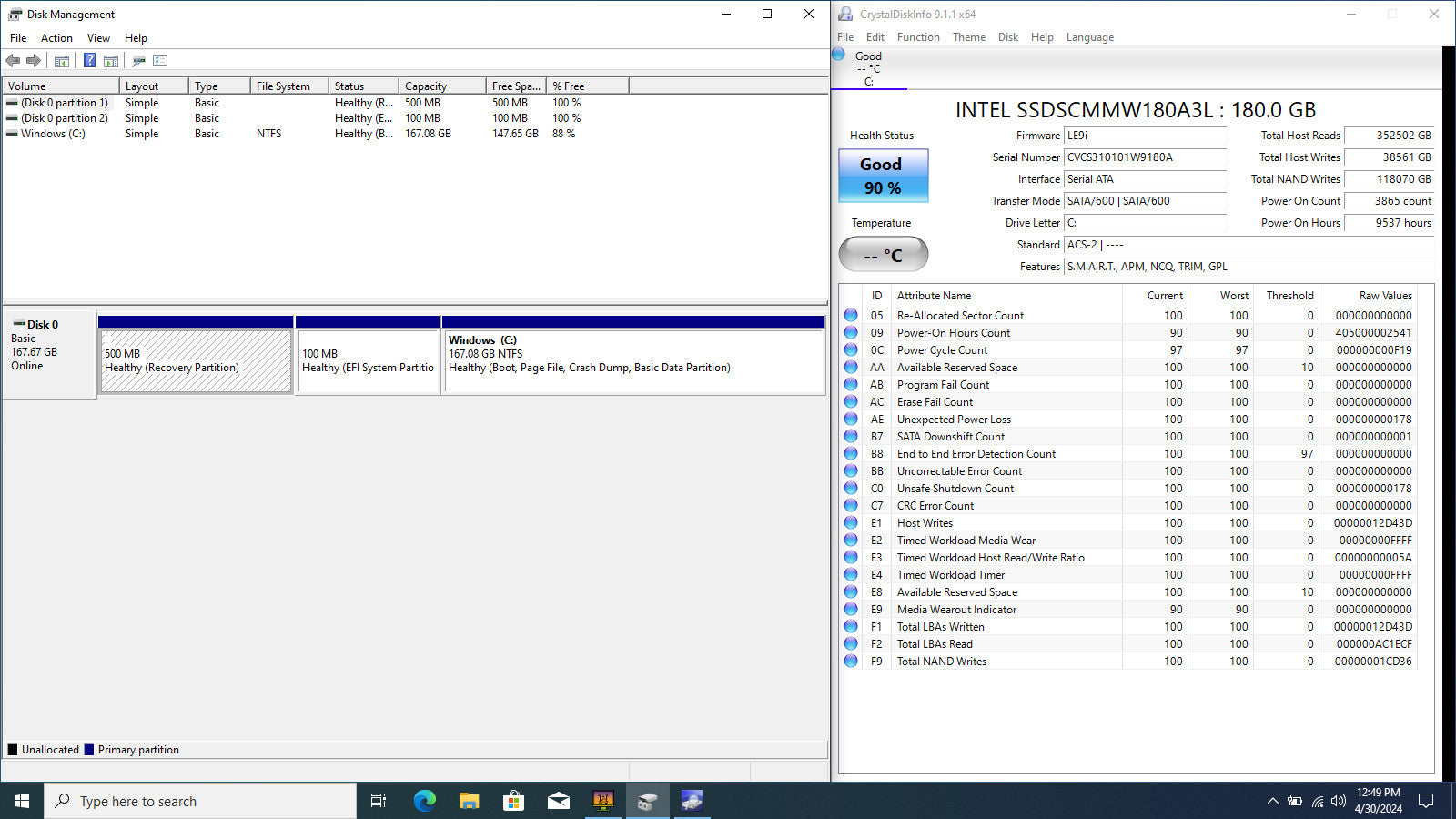
Task: Expand the hidden system tray icons chevron
Action: (x=1272, y=801)
